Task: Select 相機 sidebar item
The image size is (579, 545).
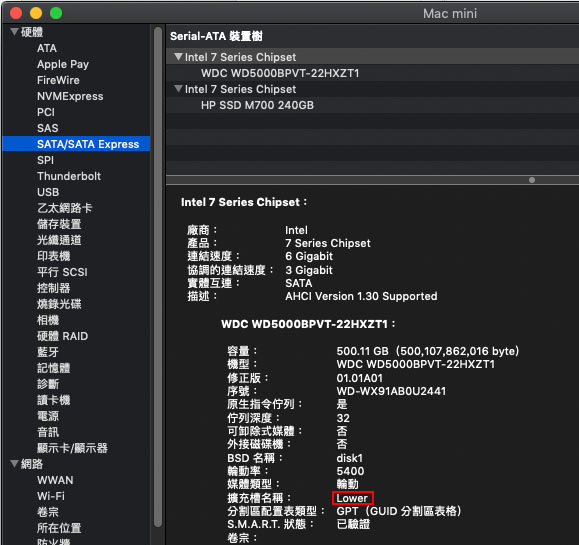Action: point(48,320)
